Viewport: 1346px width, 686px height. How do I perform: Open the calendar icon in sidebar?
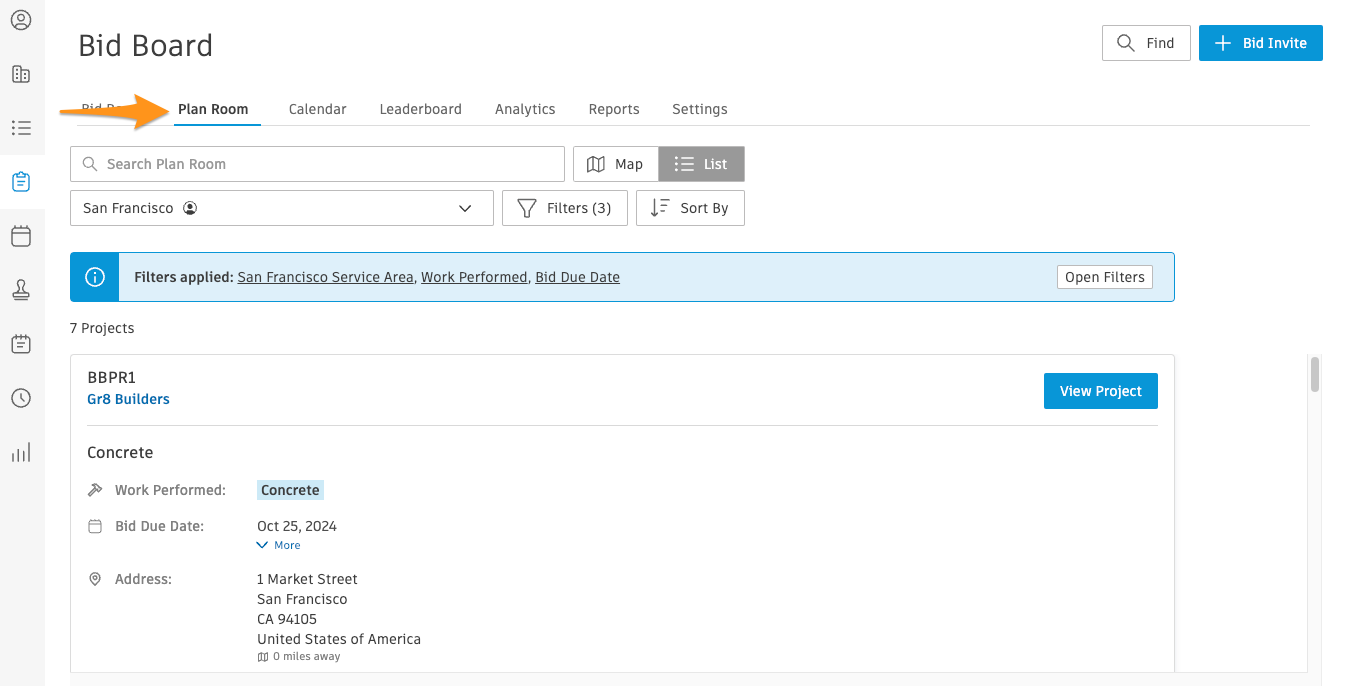point(21,235)
